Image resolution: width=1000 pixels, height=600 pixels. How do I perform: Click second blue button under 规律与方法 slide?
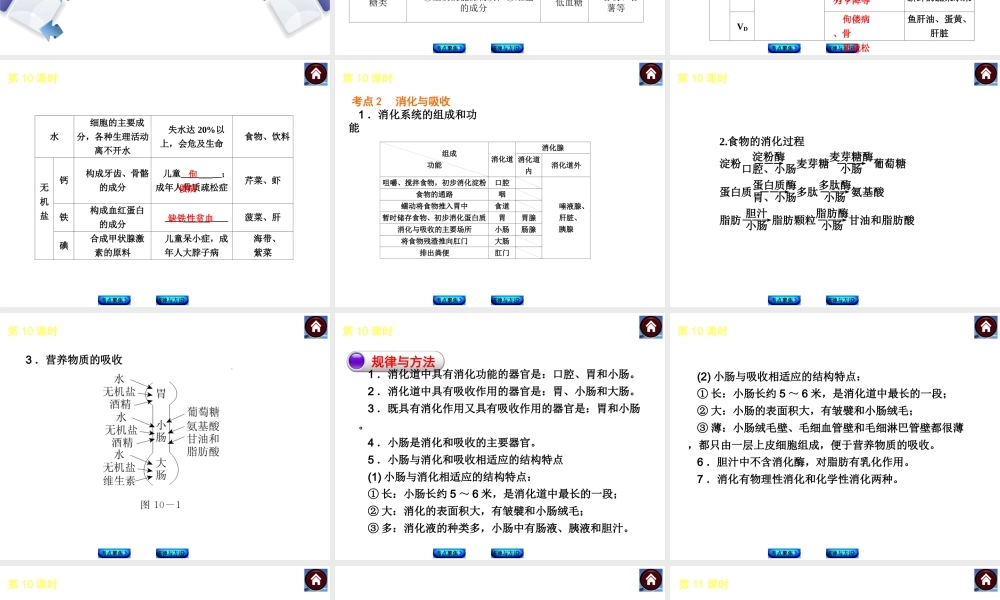[507, 553]
